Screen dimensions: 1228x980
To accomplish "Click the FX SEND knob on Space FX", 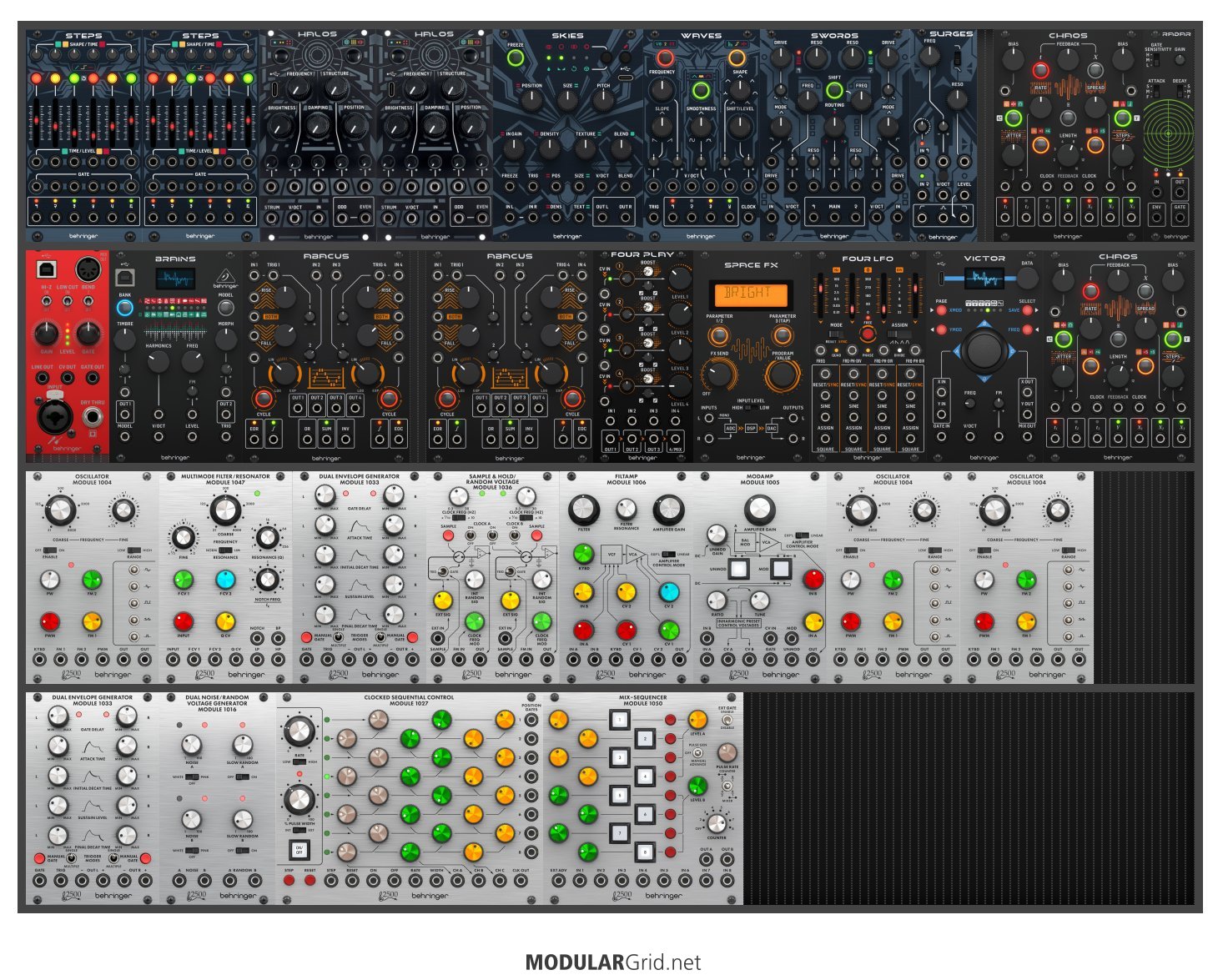I will [717, 374].
